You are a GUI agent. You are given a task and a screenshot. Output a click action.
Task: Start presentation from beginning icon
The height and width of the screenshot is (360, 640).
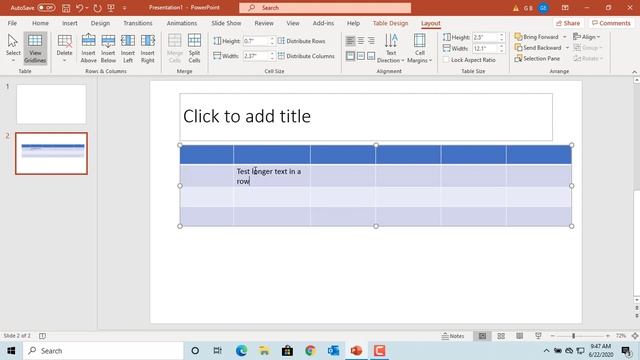[111, 8]
